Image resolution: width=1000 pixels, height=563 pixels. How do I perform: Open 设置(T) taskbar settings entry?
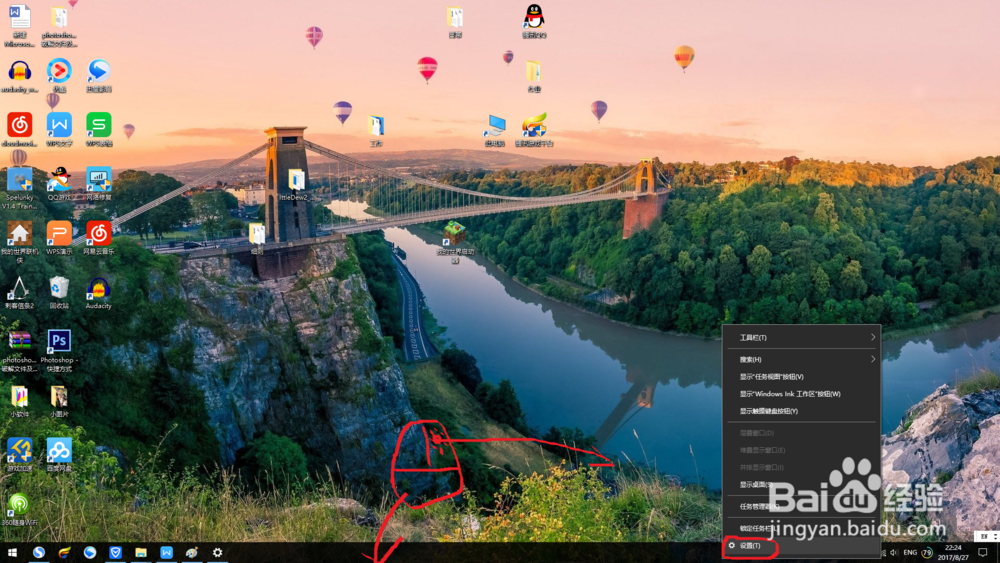click(801, 546)
